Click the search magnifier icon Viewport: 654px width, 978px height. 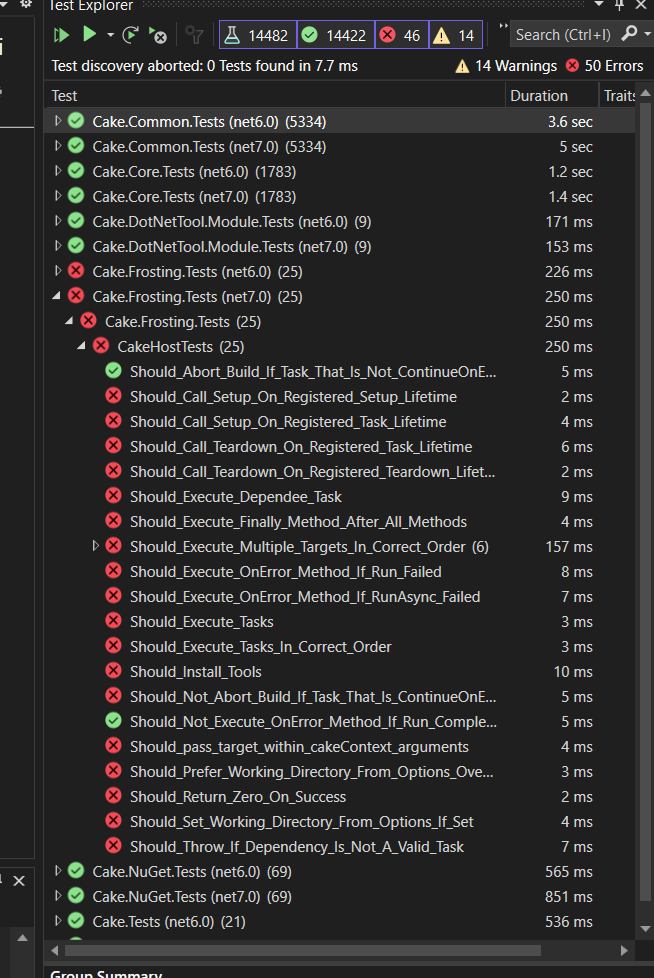[629, 34]
